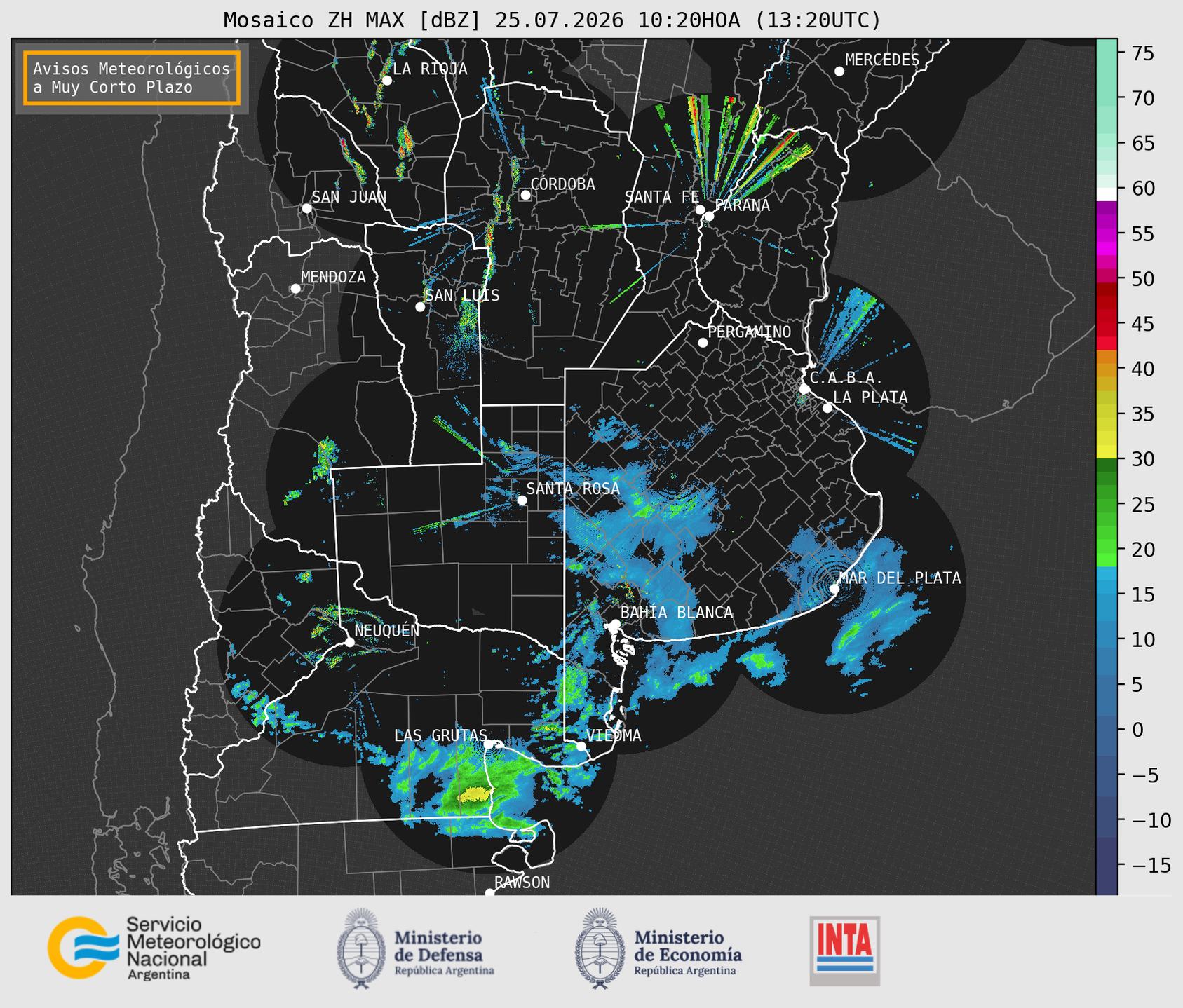
Task: Click the Mendoza city marker dot
Action: click(295, 289)
